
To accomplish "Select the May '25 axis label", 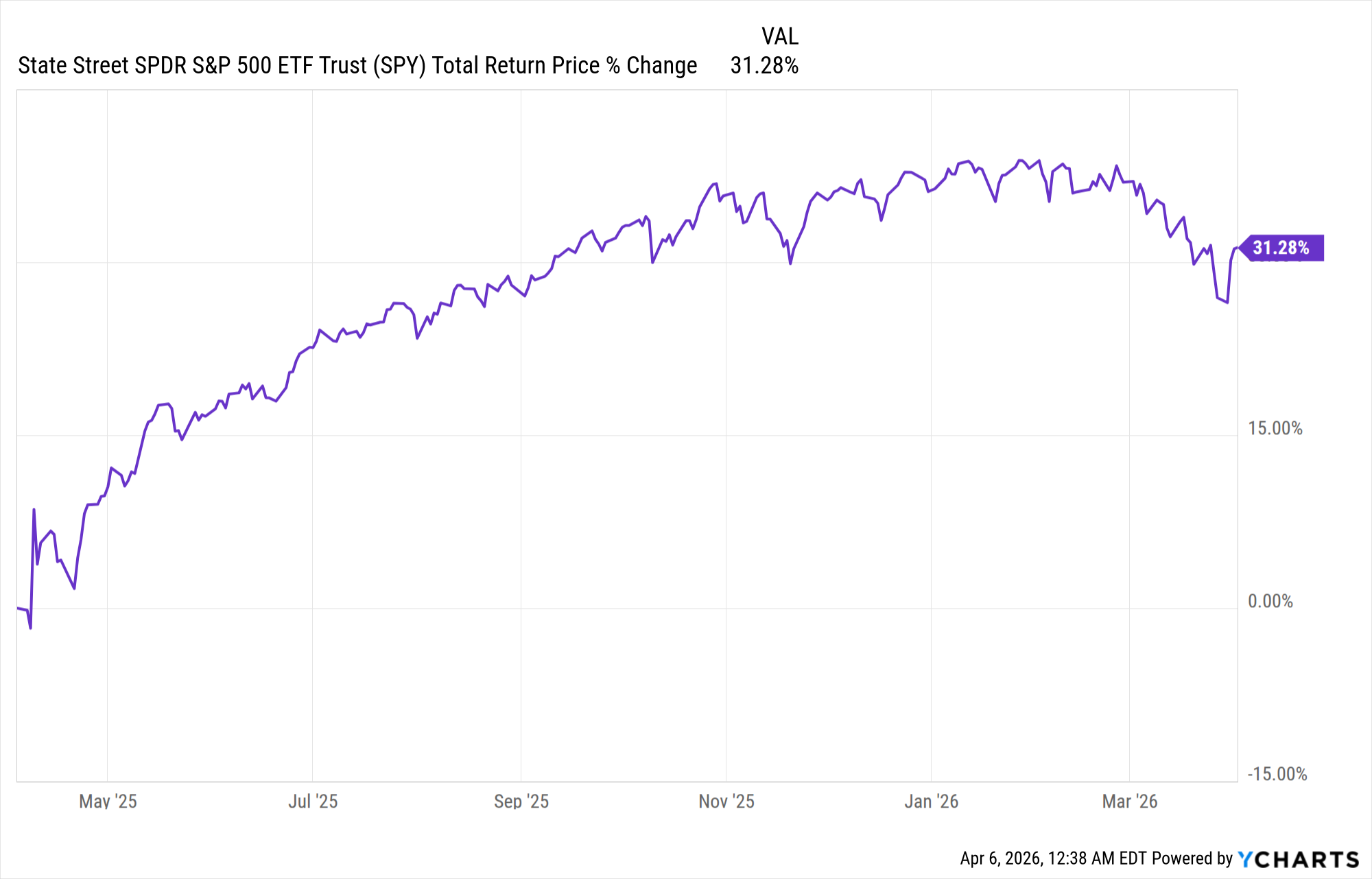I will point(108,801).
